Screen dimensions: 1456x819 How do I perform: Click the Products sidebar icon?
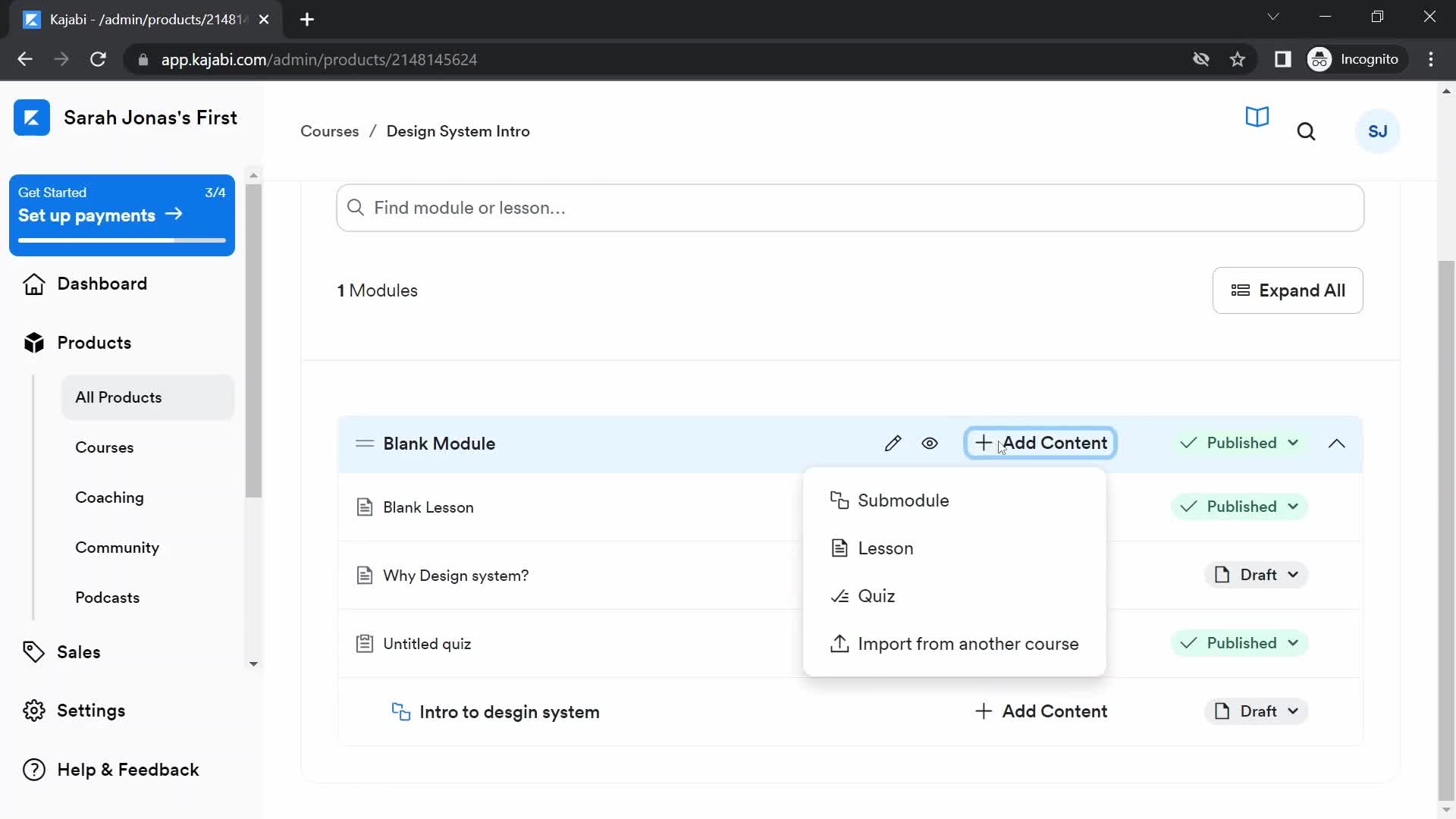pos(35,342)
